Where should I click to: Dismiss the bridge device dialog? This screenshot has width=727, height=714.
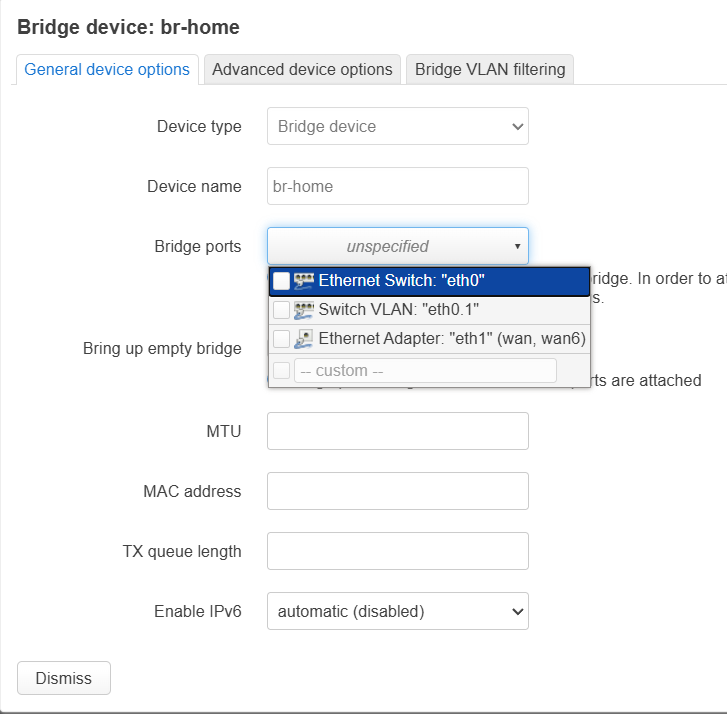64,678
